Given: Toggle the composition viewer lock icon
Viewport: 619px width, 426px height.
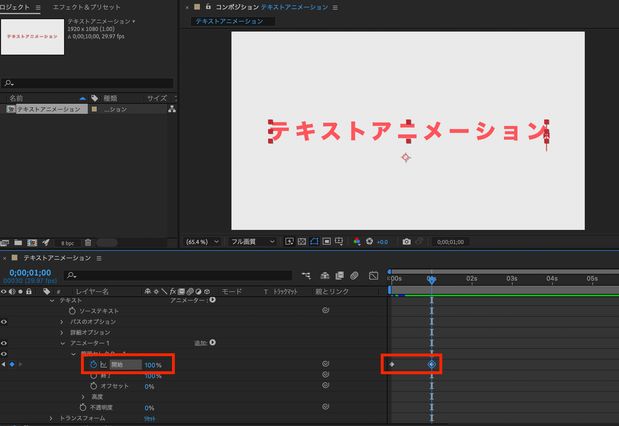Looking at the screenshot, I should pos(208,7).
